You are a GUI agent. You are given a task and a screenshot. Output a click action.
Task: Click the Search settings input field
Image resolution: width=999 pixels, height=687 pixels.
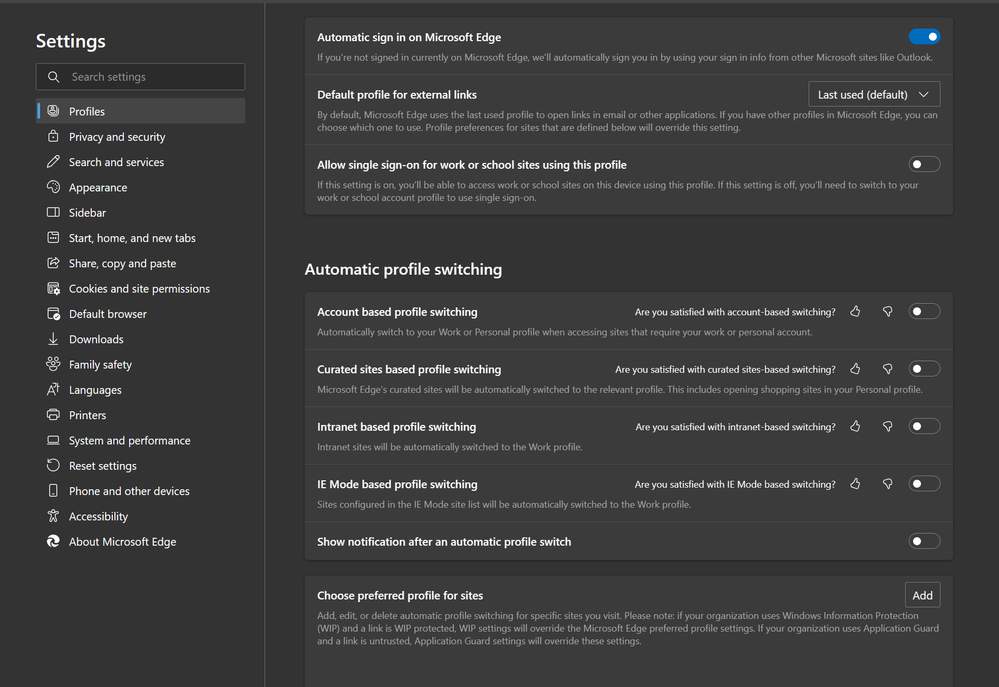click(x=150, y=77)
